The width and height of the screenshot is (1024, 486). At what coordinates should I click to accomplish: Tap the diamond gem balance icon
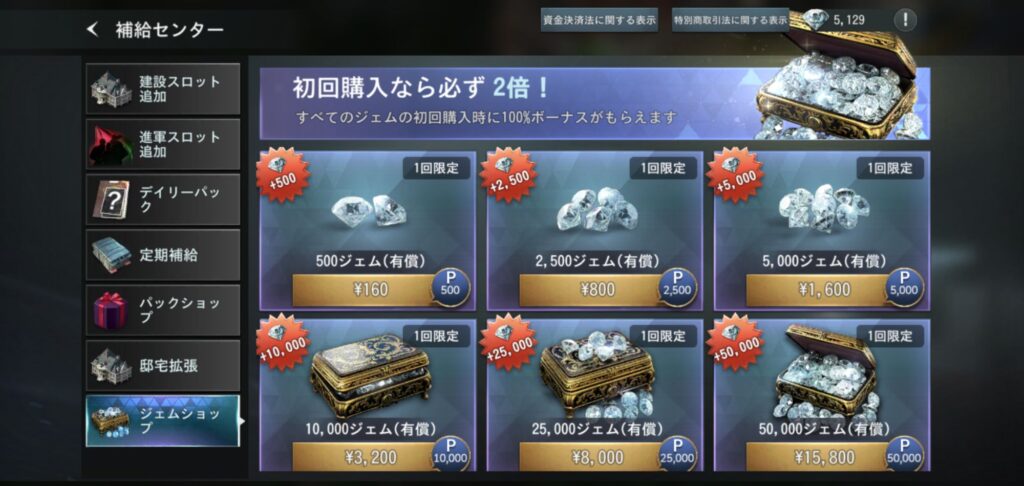point(816,19)
